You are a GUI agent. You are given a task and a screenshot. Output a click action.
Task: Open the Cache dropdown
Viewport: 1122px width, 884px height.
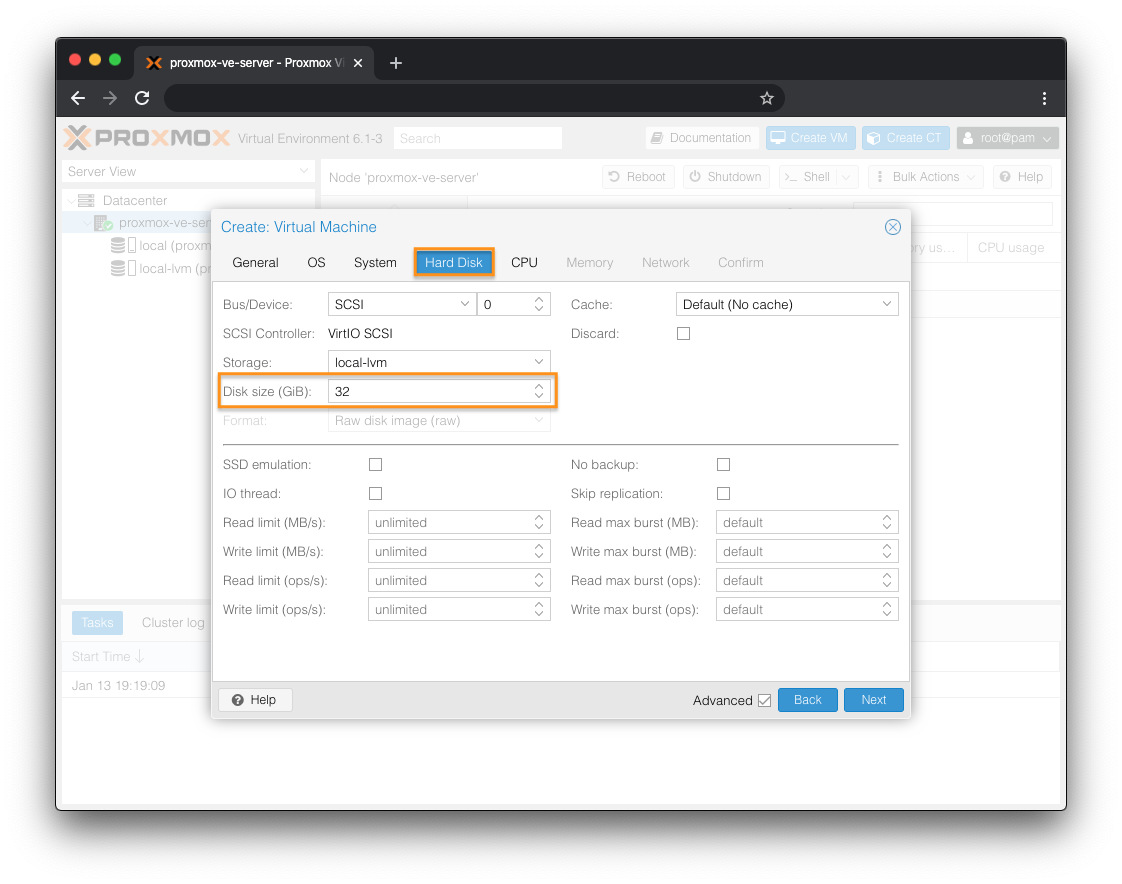pos(887,304)
